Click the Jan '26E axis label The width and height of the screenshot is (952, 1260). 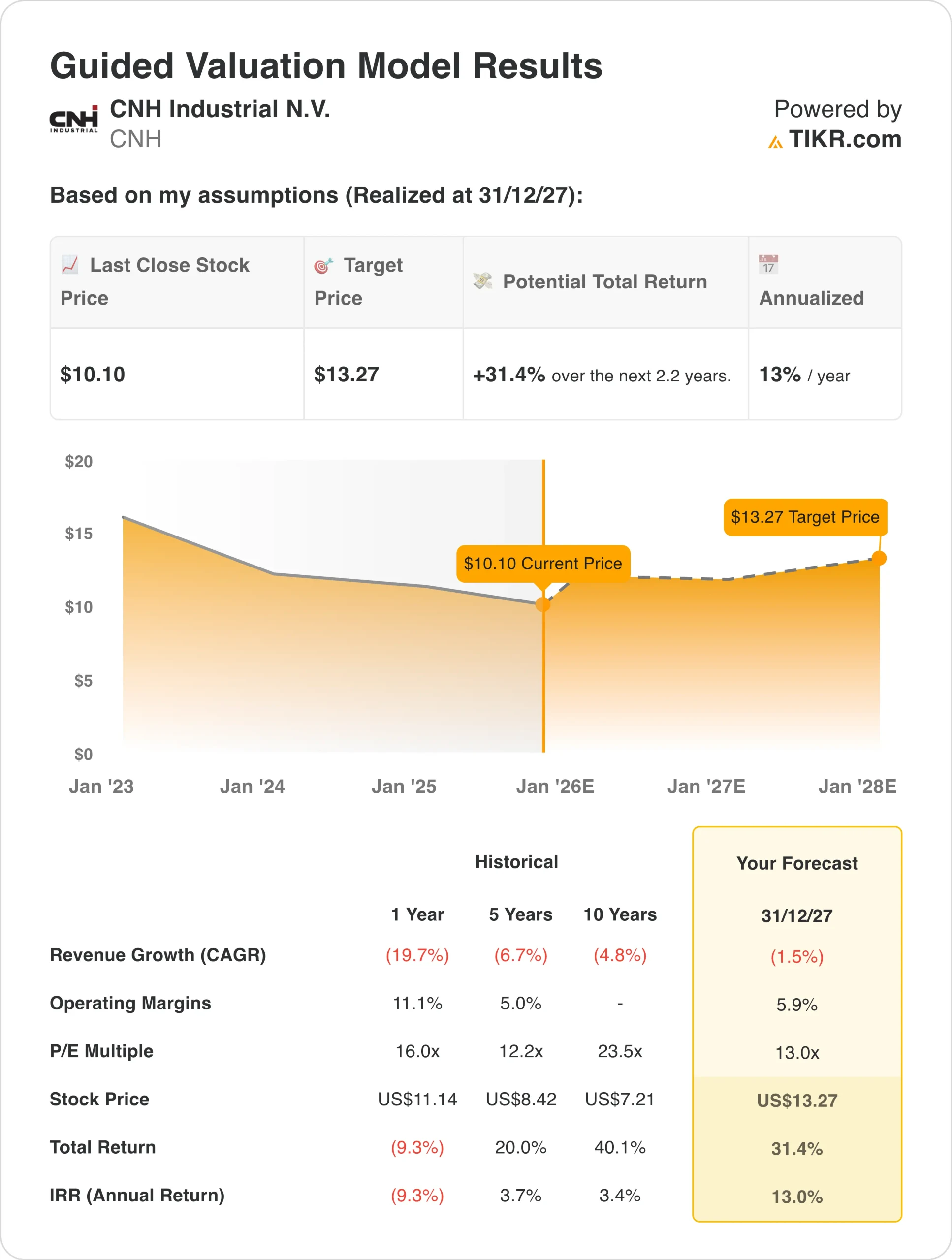[x=555, y=787]
